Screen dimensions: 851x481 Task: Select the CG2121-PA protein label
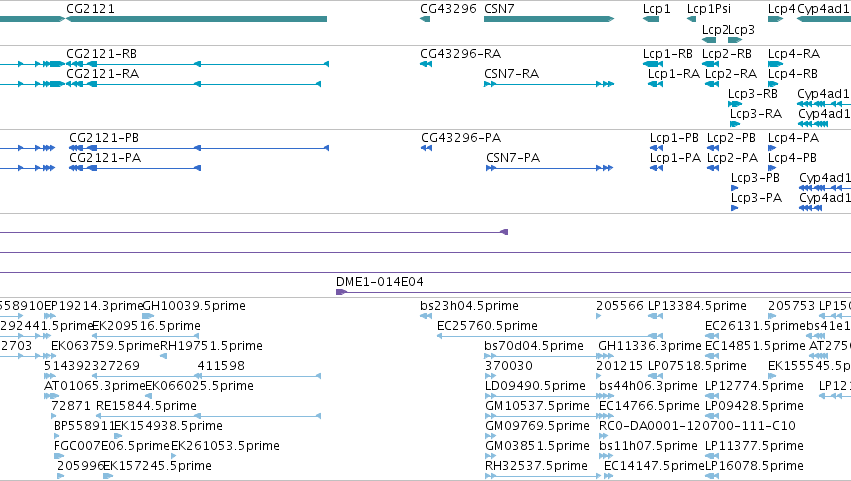(x=105, y=158)
